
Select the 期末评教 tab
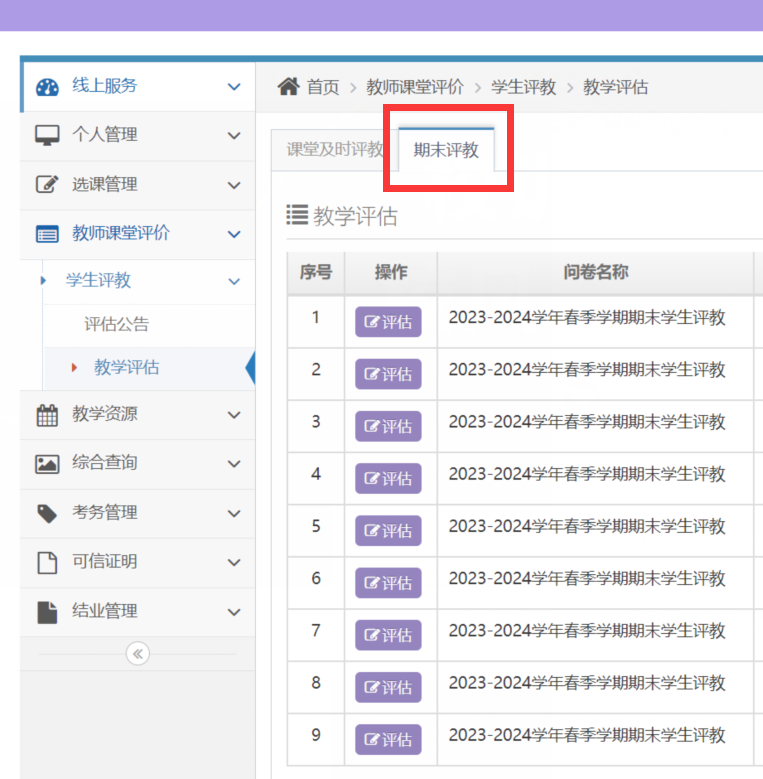click(x=446, y=151)
